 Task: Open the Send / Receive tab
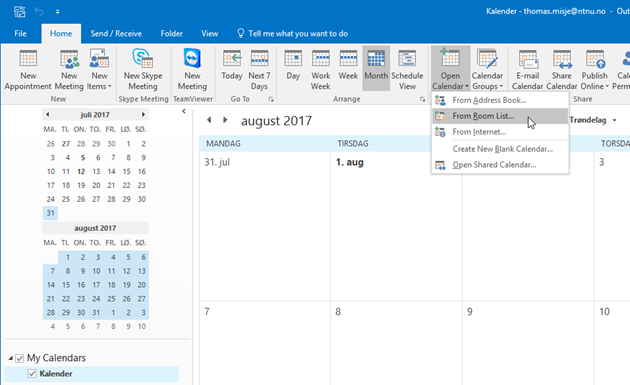[x=116, y=33]
